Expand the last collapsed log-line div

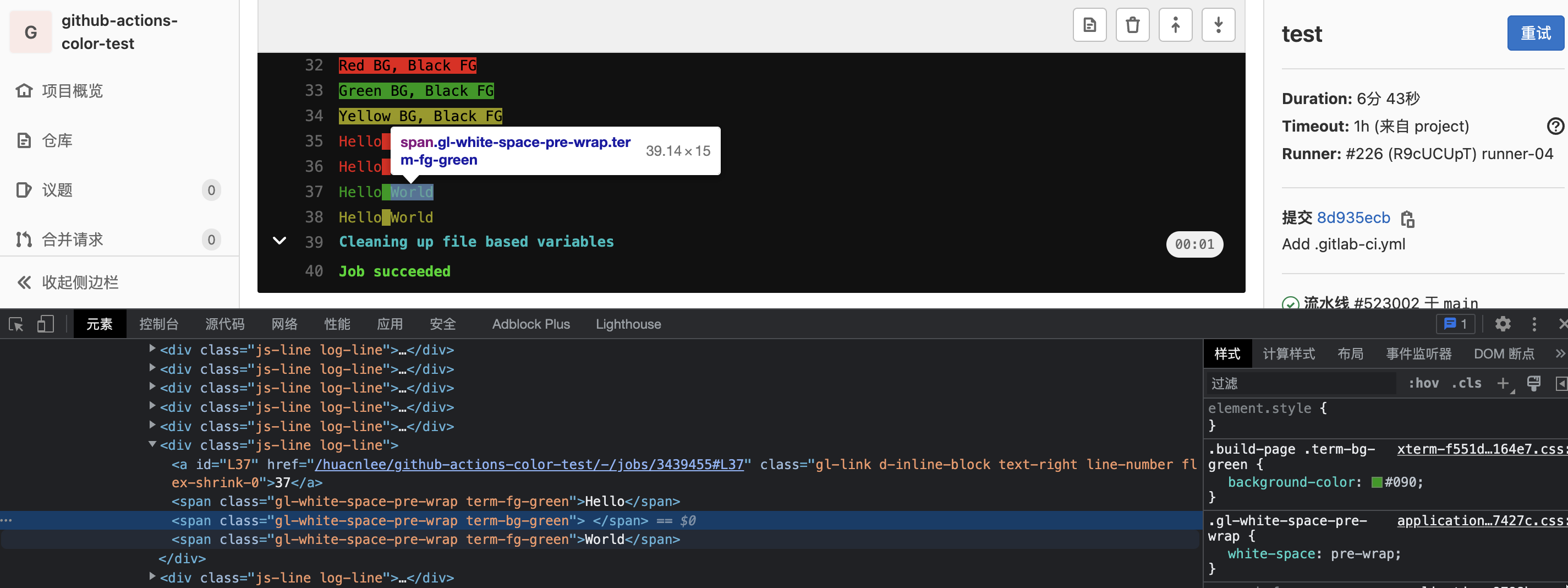click(x=152, y=576)
